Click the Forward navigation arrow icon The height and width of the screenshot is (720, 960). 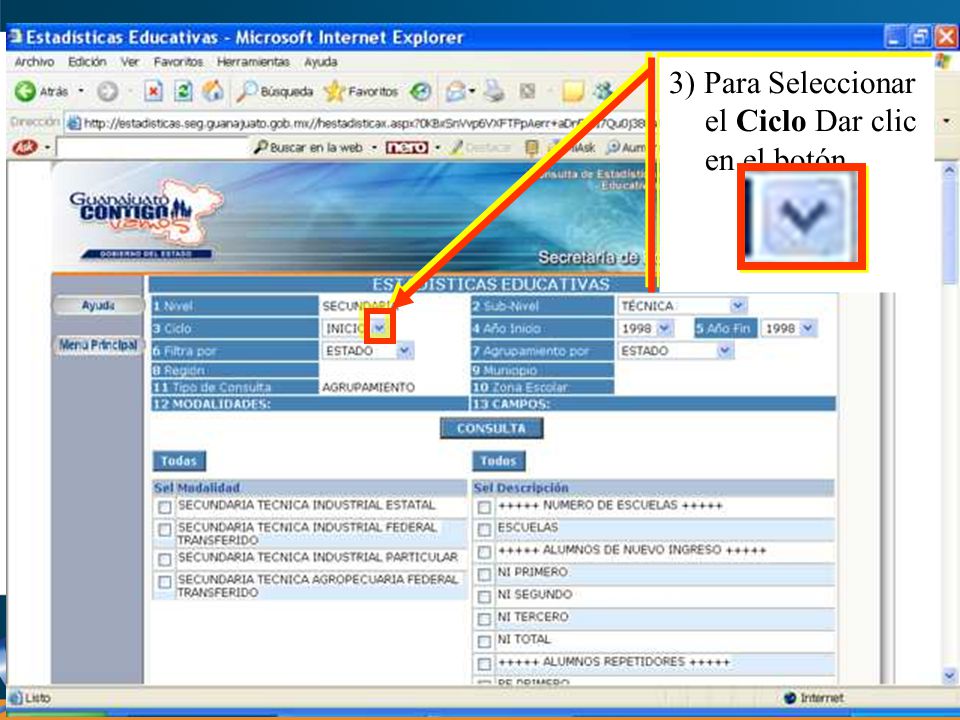[x=108, y=92]
